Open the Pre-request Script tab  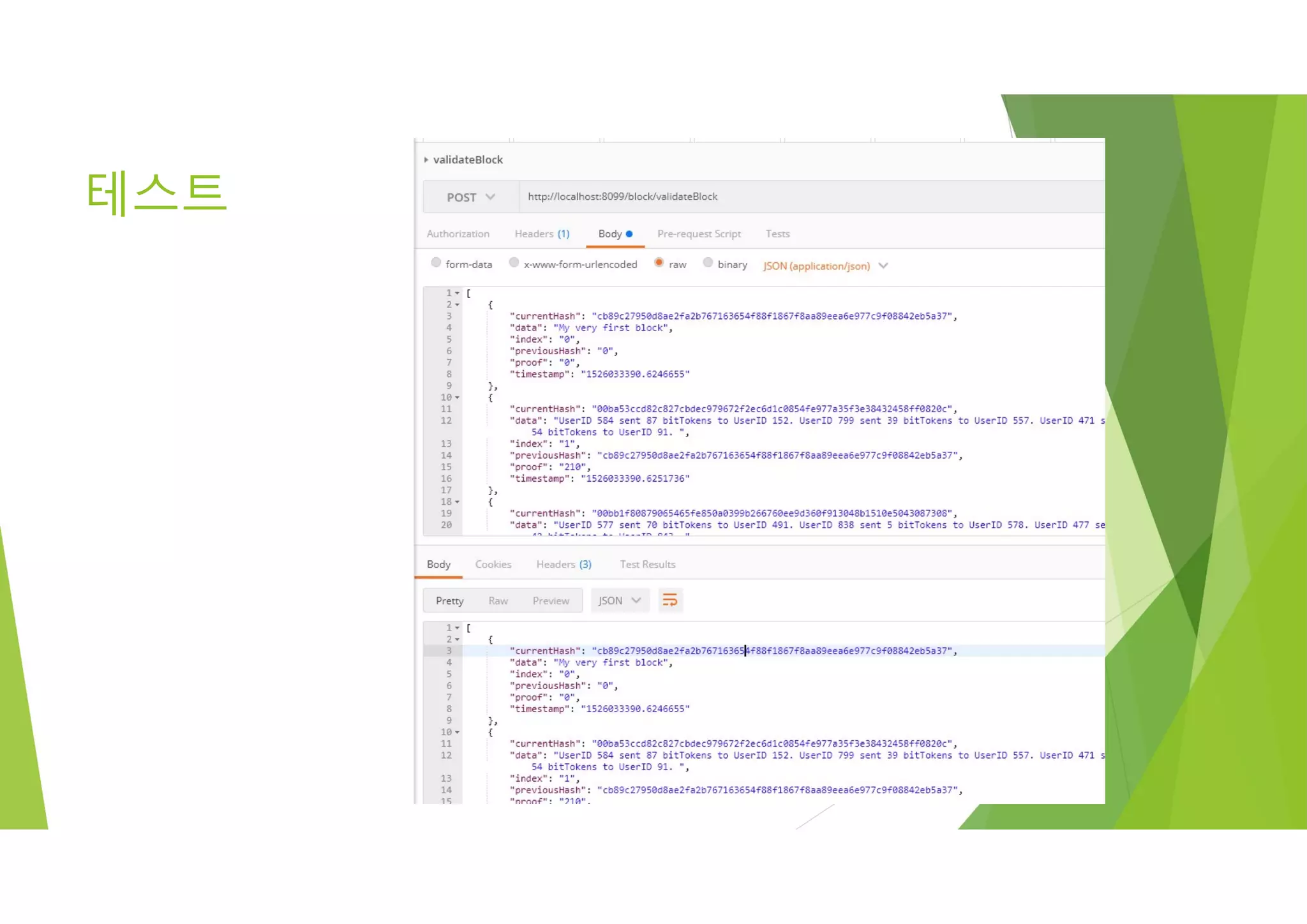pyautogui.click(x=698, y=234)
